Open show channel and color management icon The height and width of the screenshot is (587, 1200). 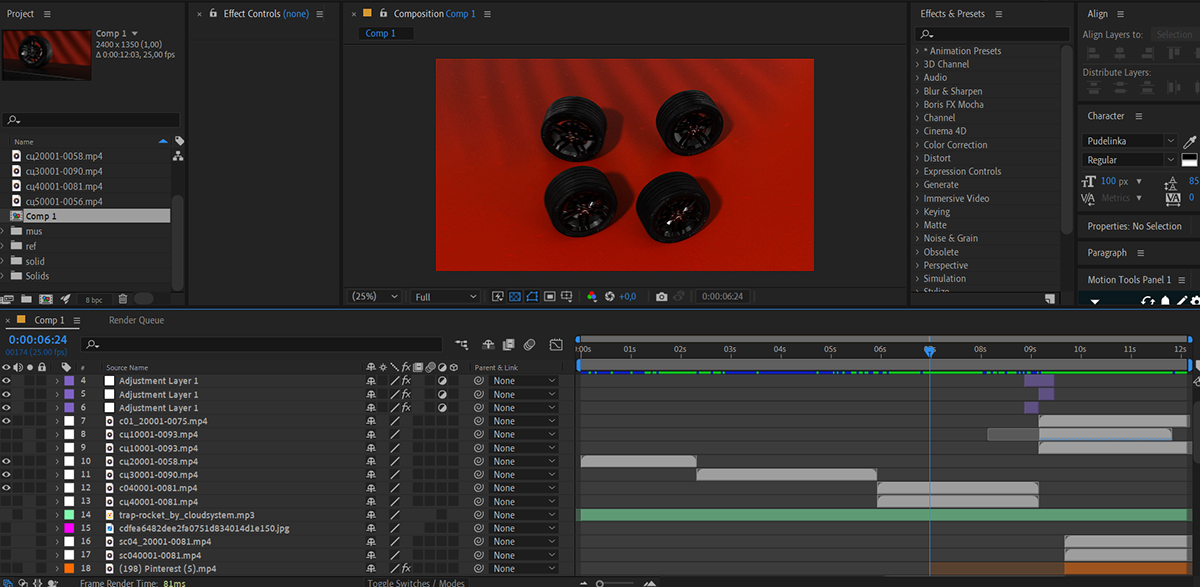tap(592, 297)
